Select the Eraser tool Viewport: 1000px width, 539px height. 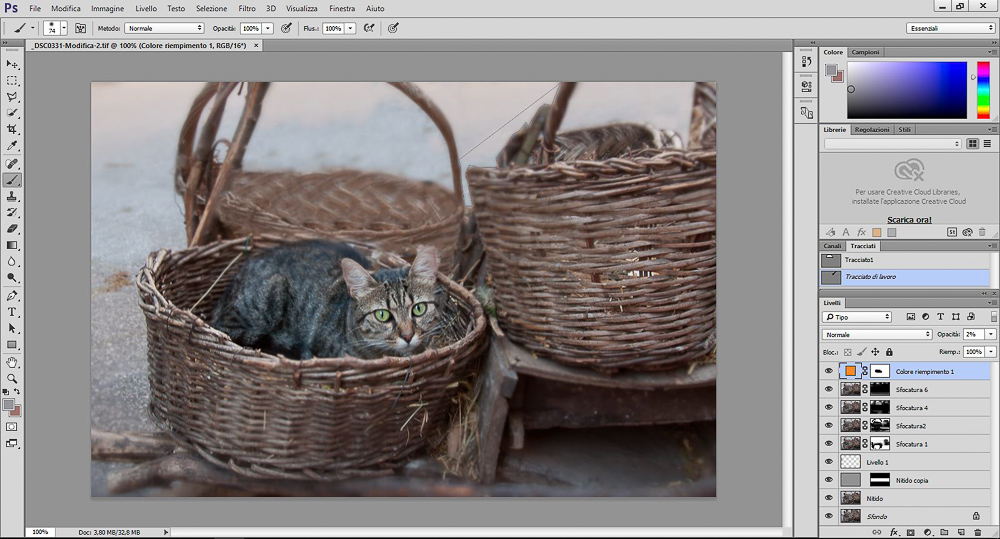point(12,229)
